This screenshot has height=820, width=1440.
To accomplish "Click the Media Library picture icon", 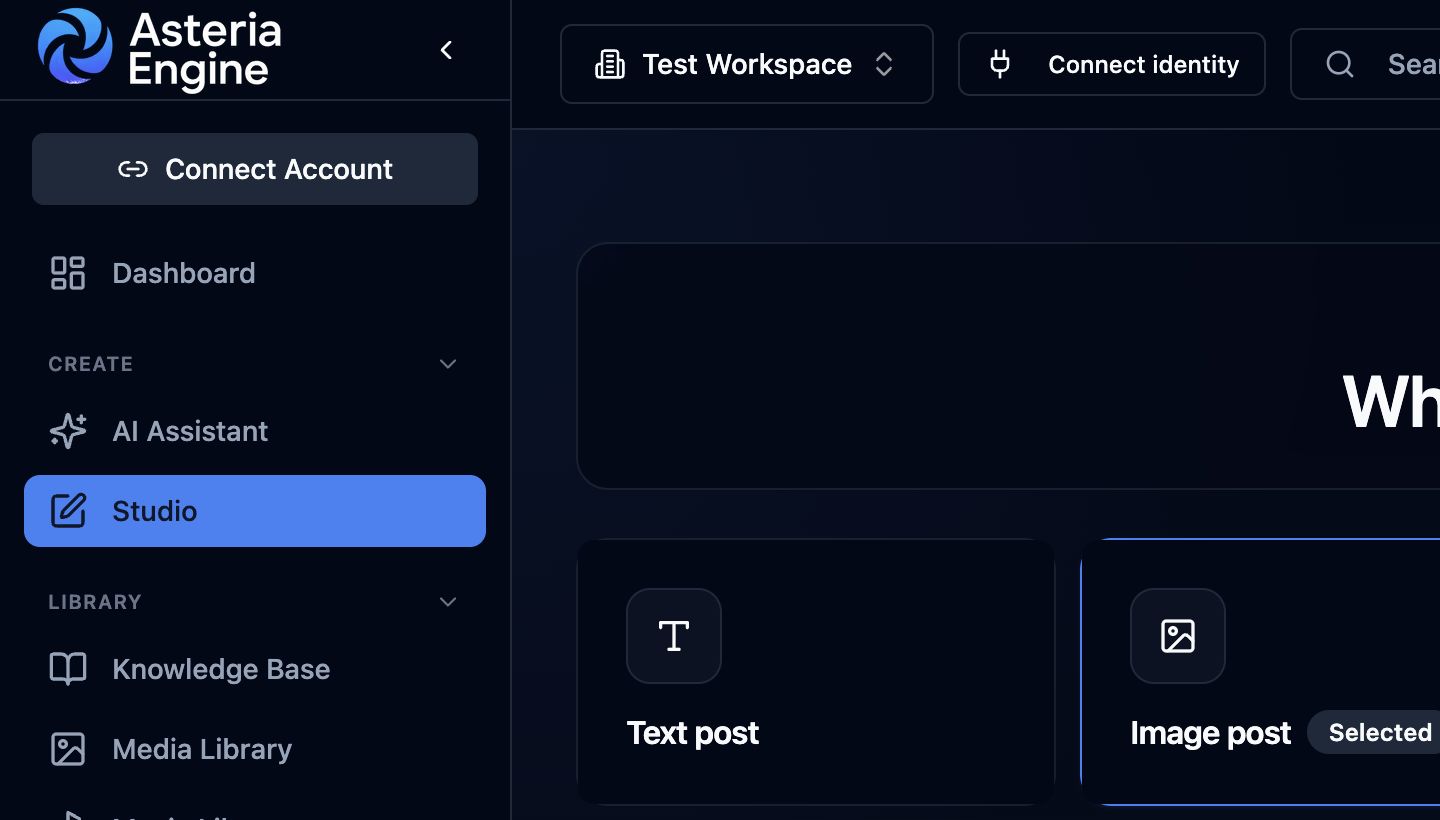I will [68, 749].
